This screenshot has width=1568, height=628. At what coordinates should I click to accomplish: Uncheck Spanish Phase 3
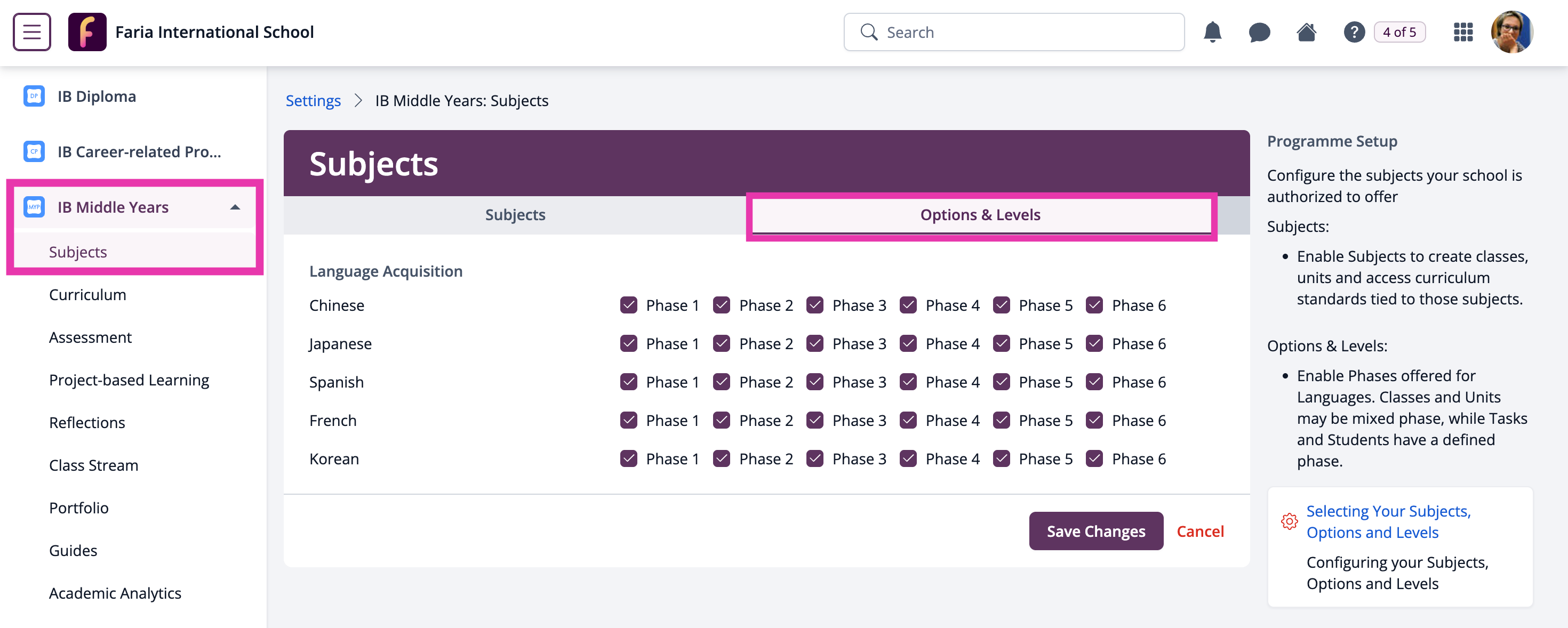pyautogui.click(x=814, y=382)
